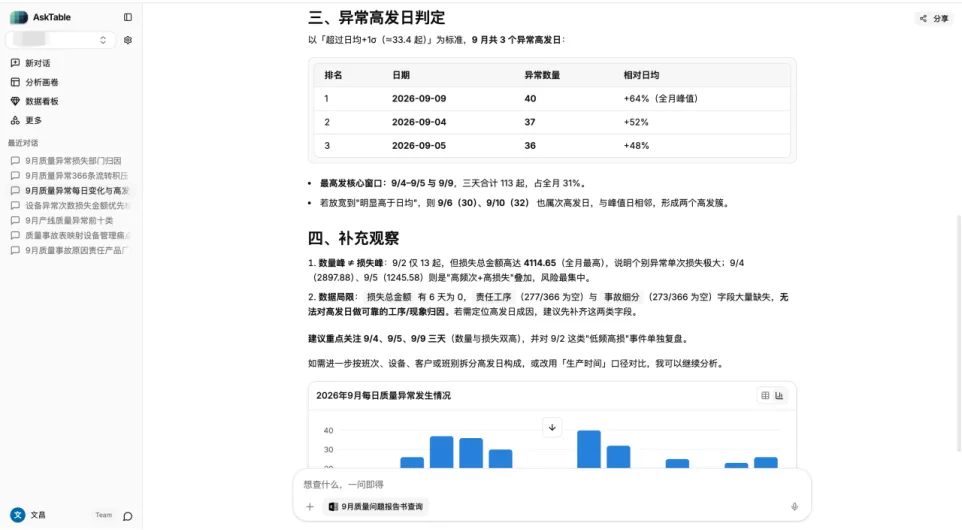Click the 新对话 chat icon
The width and height of the screenshot is (962, 530).
tap(15, 63)
